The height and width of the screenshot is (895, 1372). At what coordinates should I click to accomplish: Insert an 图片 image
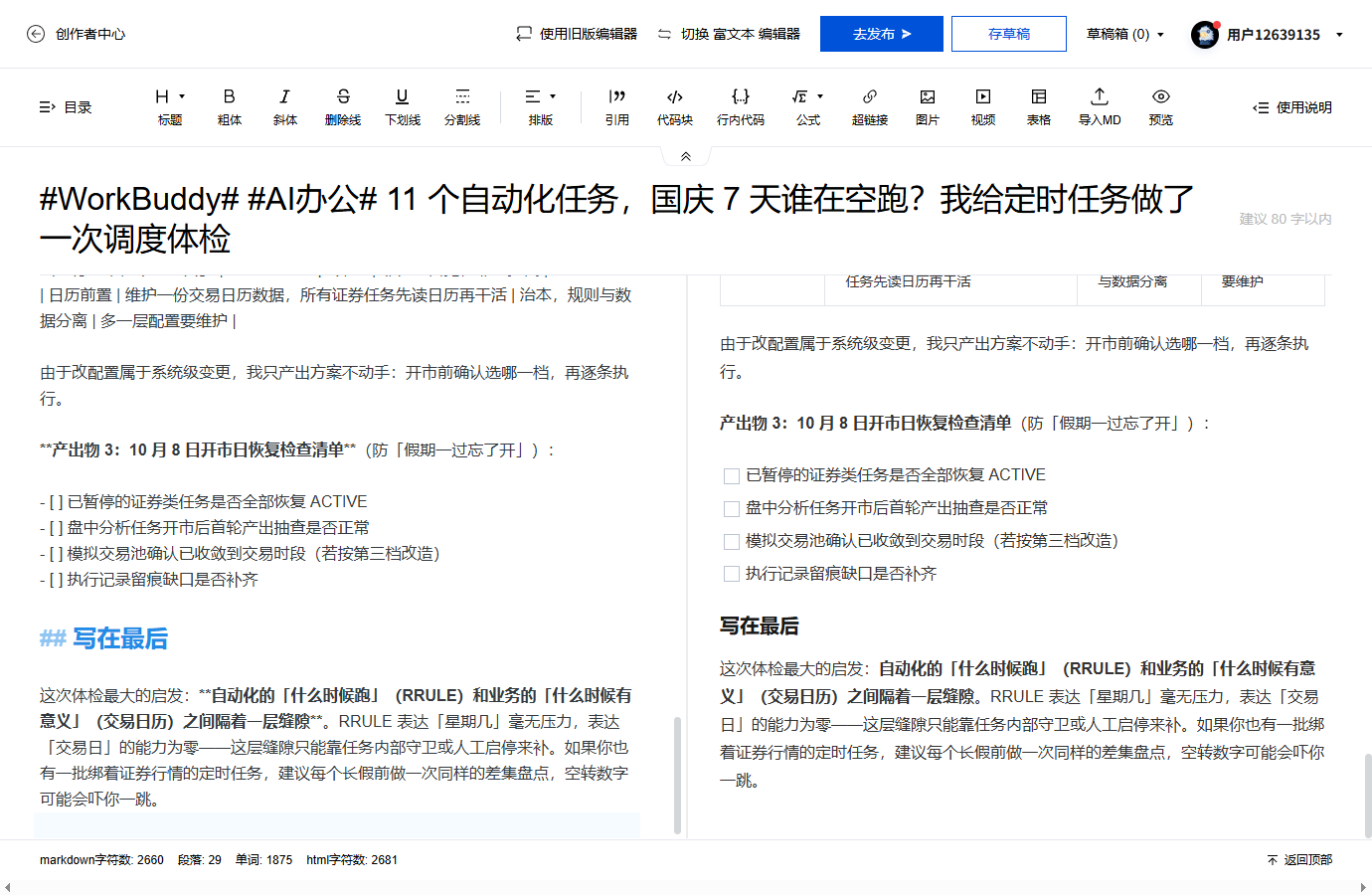coord(928,106)
